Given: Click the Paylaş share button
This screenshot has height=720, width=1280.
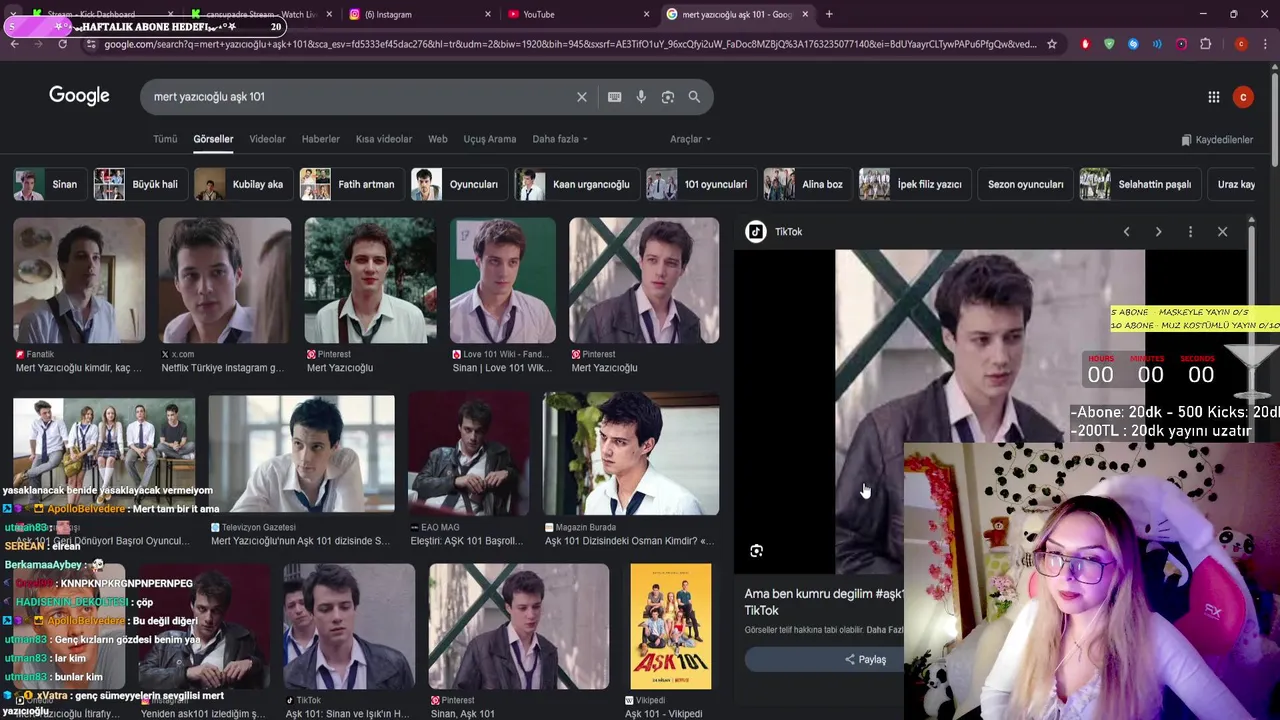Looking at the screenshot, I should [865, 659].
